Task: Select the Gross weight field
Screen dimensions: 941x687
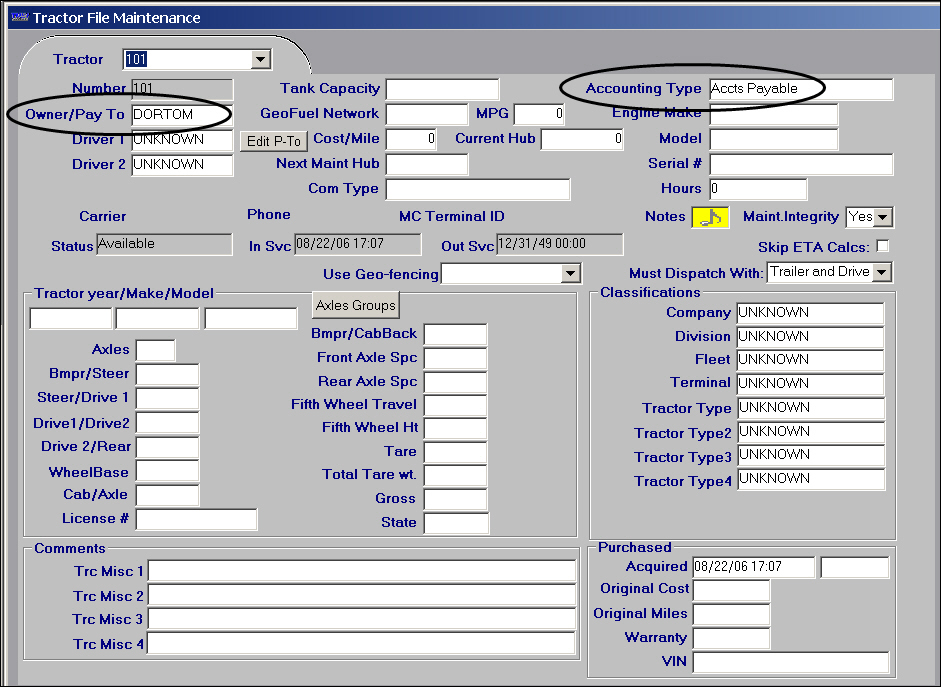Action: 455,499
